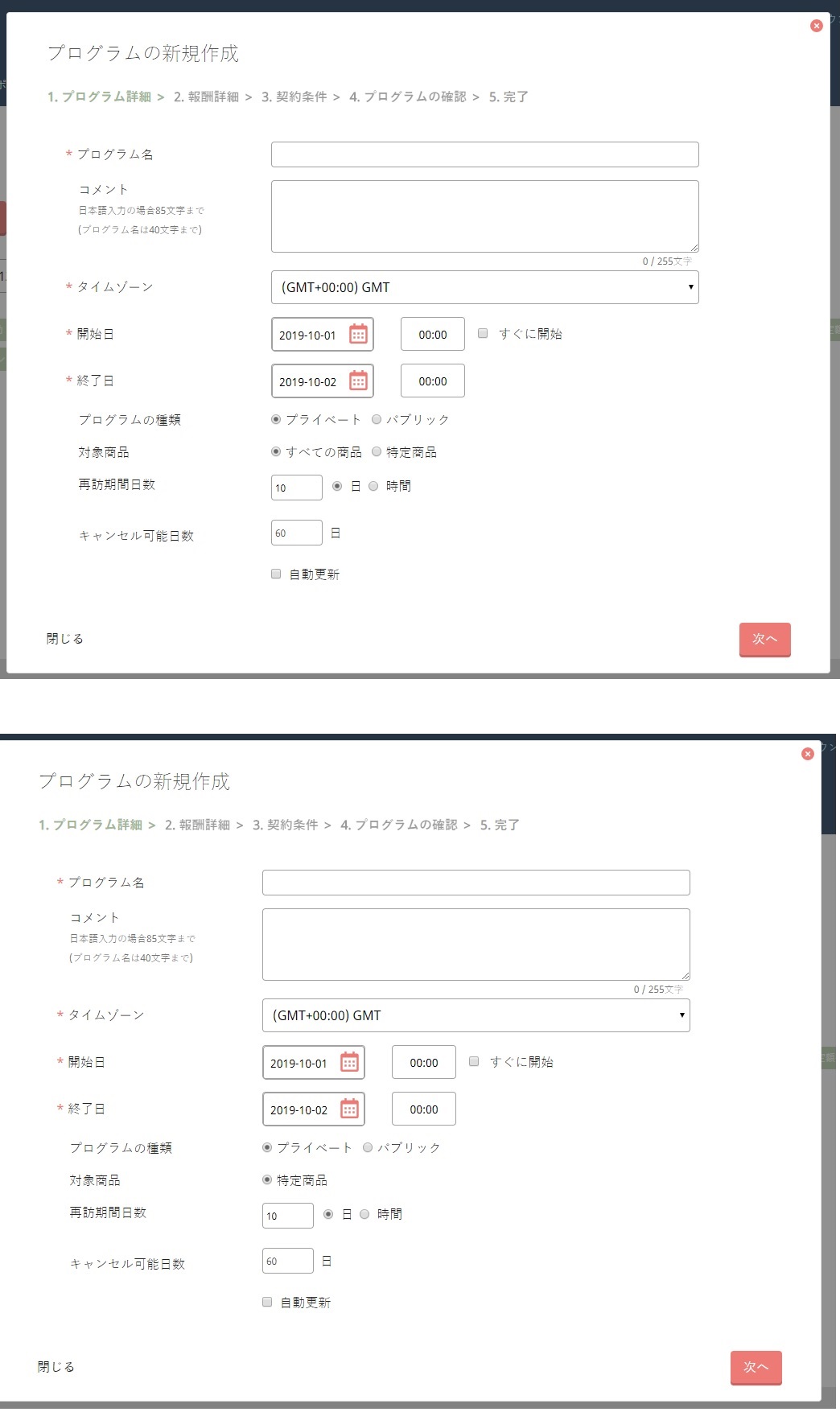Expand タイムゾーン dropdown in lower dialog
The height and width of the screenshot is (1416, 840).
coord(476,1015)
